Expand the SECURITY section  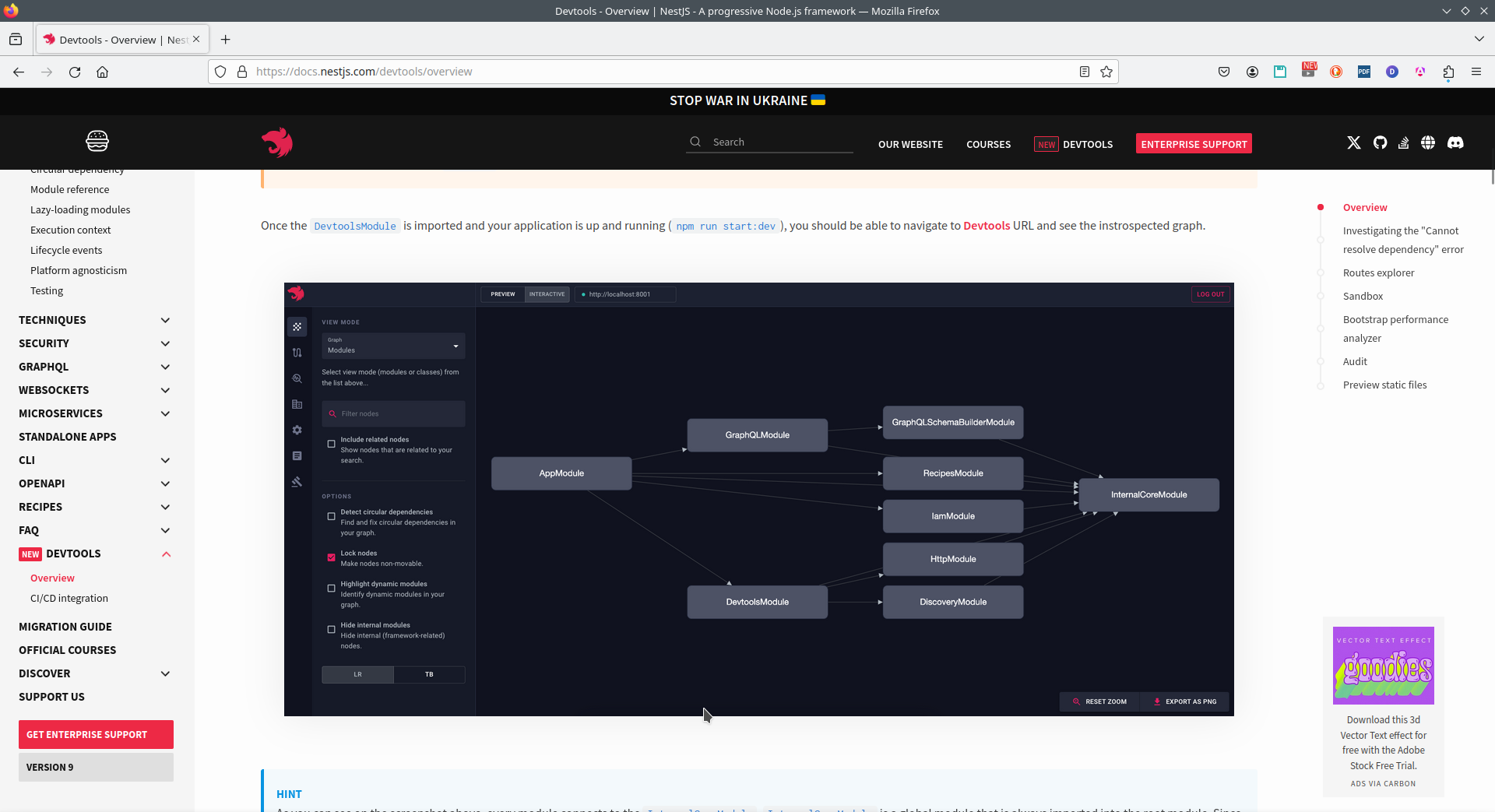point(165,343)
